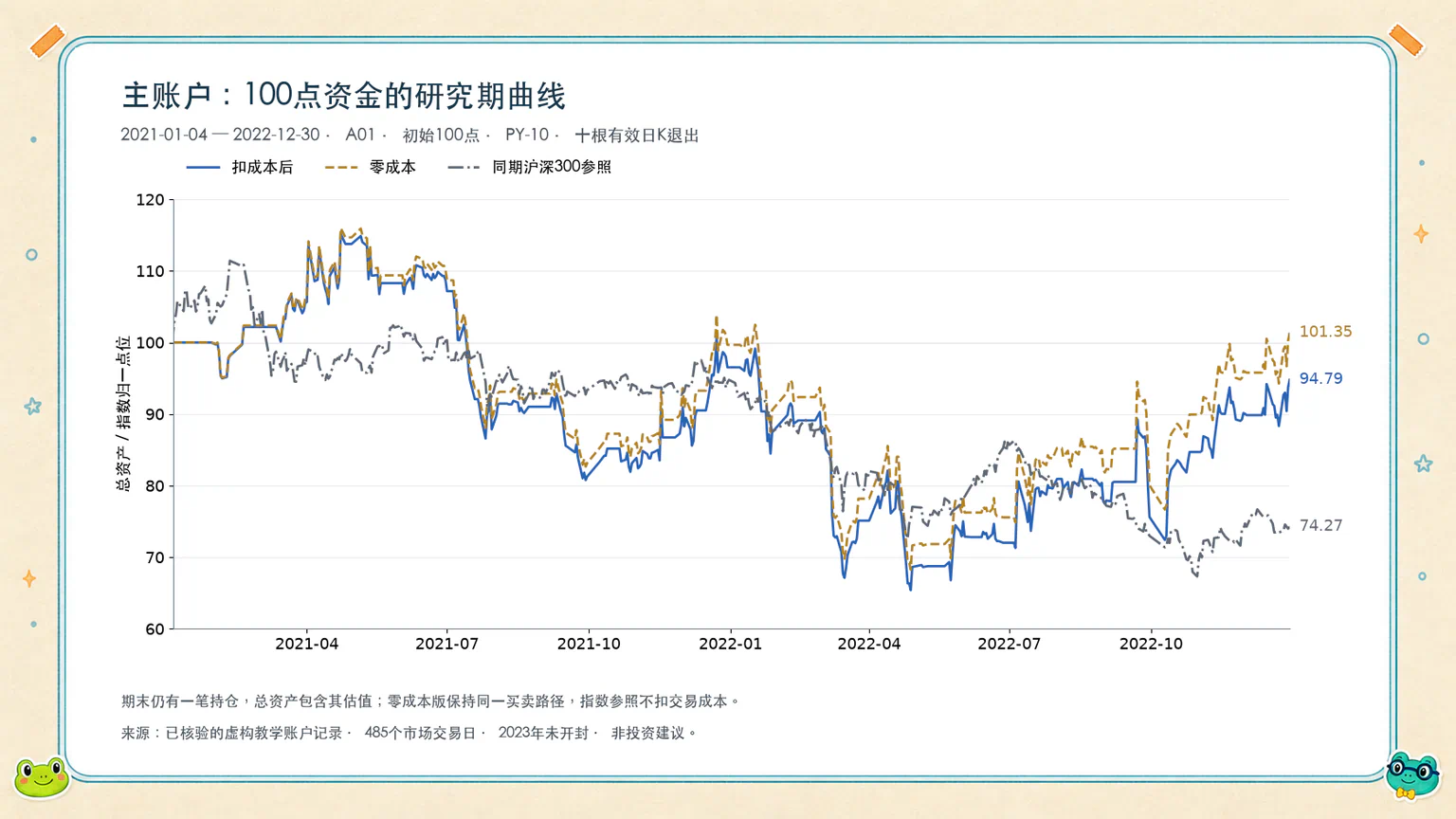Viewport: 1456px width, 819px height.
Task: Click the x-axis label 2021-04
Action: (306, 644)
